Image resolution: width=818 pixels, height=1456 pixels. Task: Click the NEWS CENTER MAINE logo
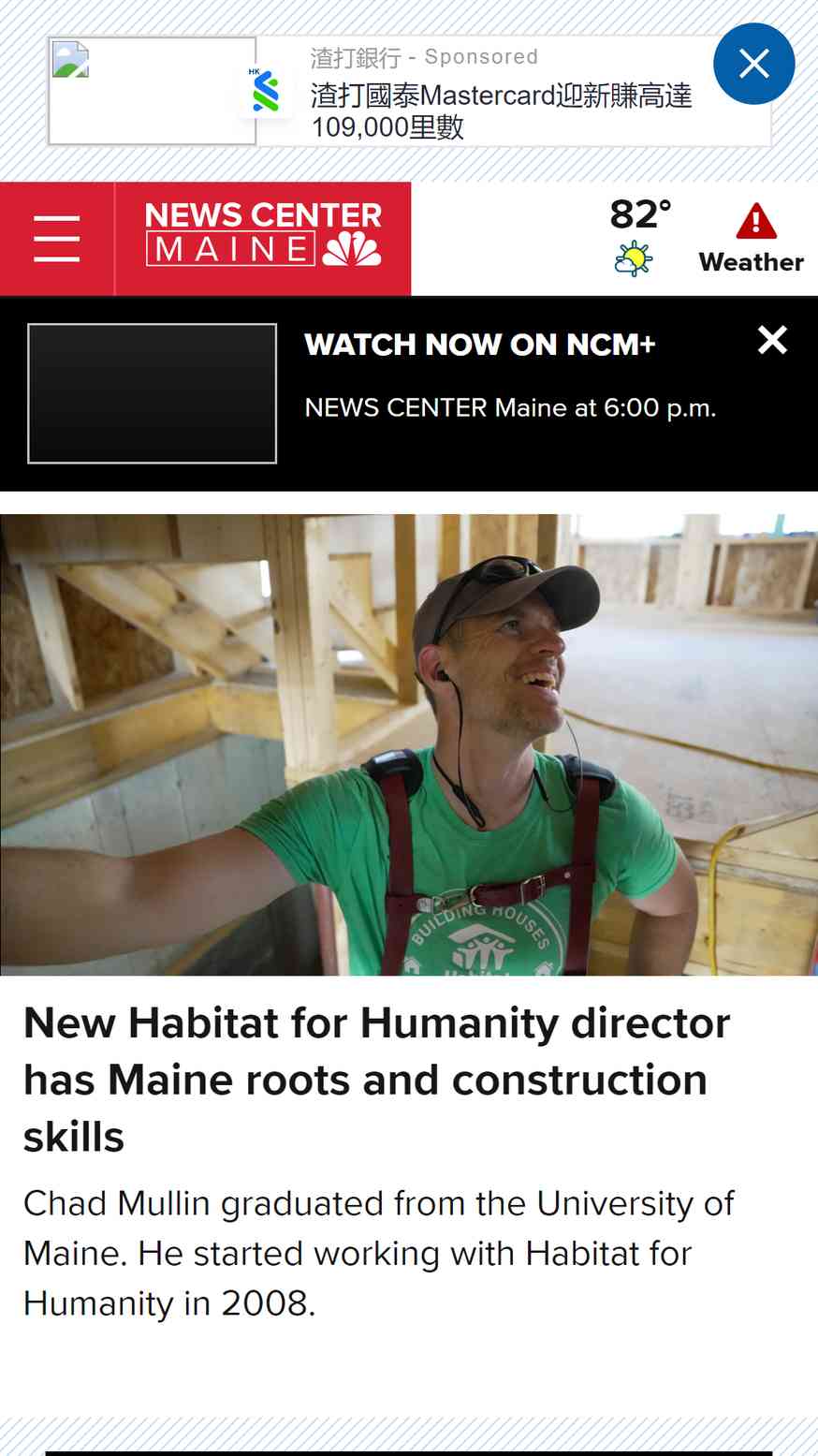(x=263, y=234)
